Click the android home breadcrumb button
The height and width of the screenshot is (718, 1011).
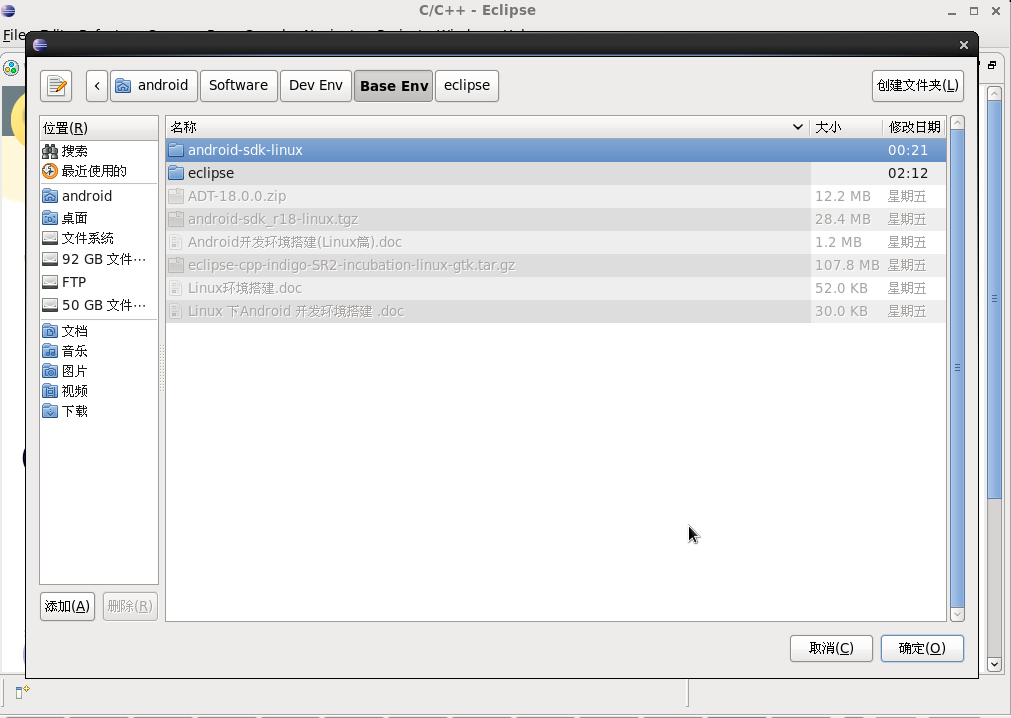[153, 85]
